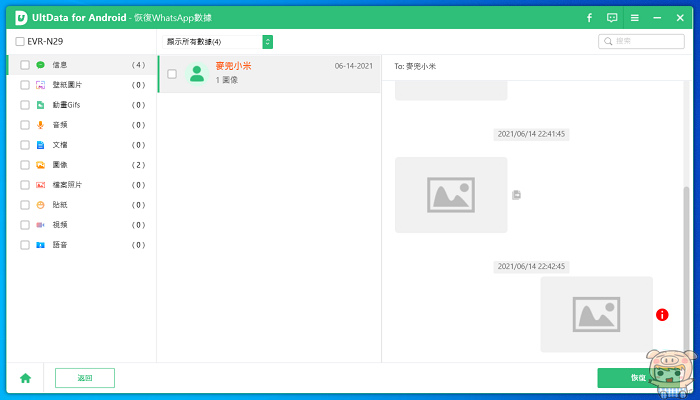This screenshot has width=700, height=400.
Task: Click the search magnifier icon
Action: (x=608, y=42)
